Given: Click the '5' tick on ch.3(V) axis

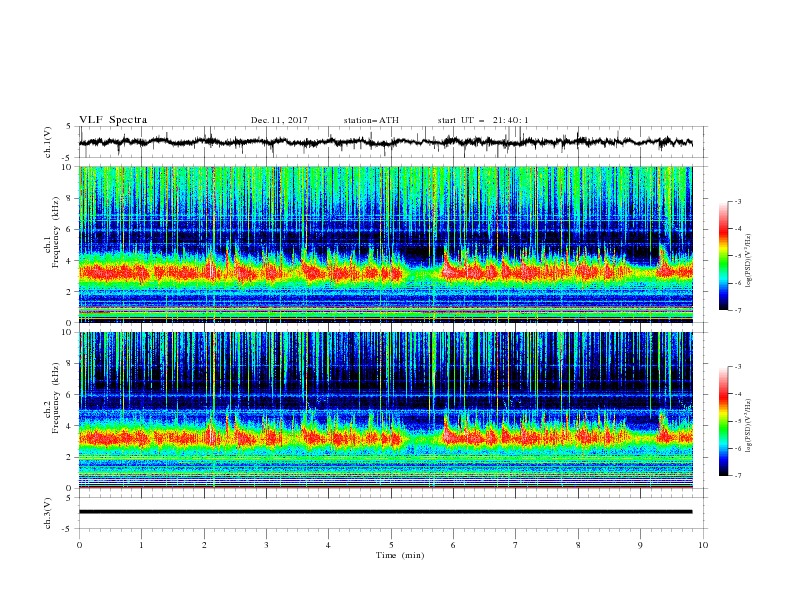Looking at the screenshot, I should tap(69, 497).
